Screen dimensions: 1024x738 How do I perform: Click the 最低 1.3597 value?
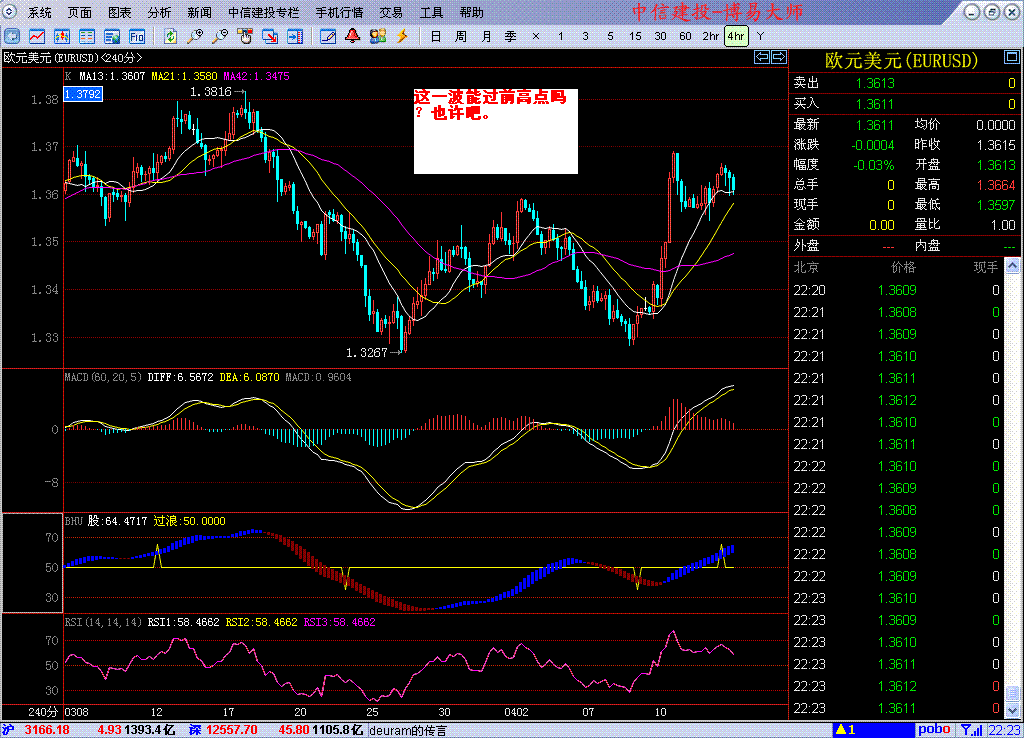996,205
